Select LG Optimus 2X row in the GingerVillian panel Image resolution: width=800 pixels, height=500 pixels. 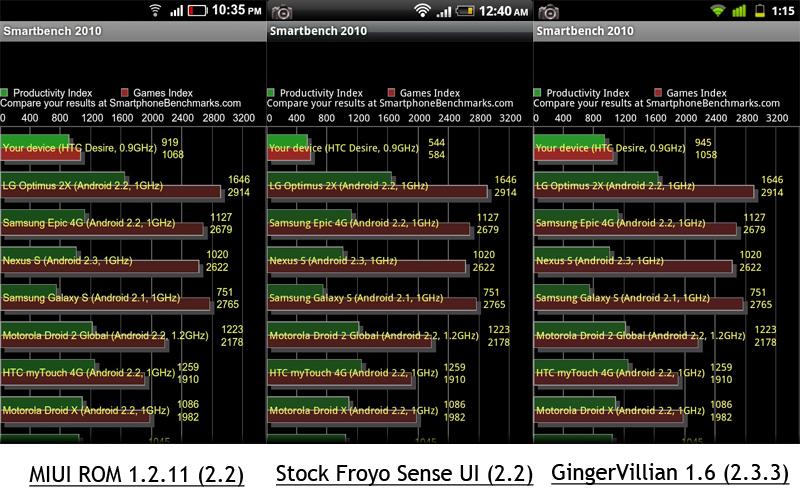pyautogui.click(x=659, y=186)
